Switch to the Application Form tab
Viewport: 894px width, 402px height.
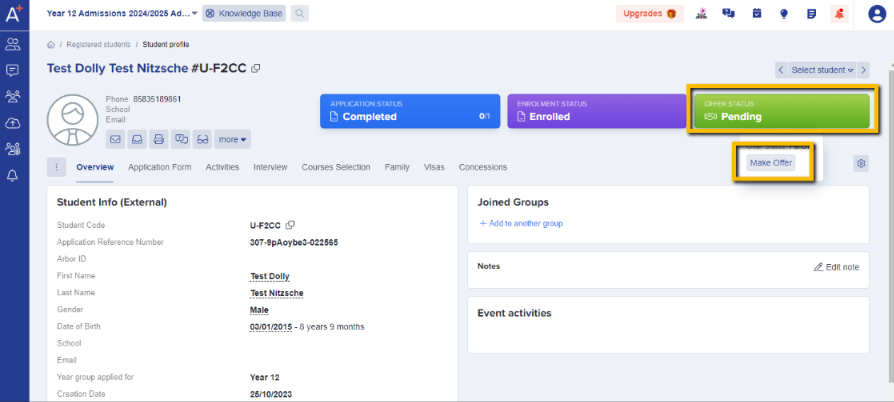pos(160,167)
